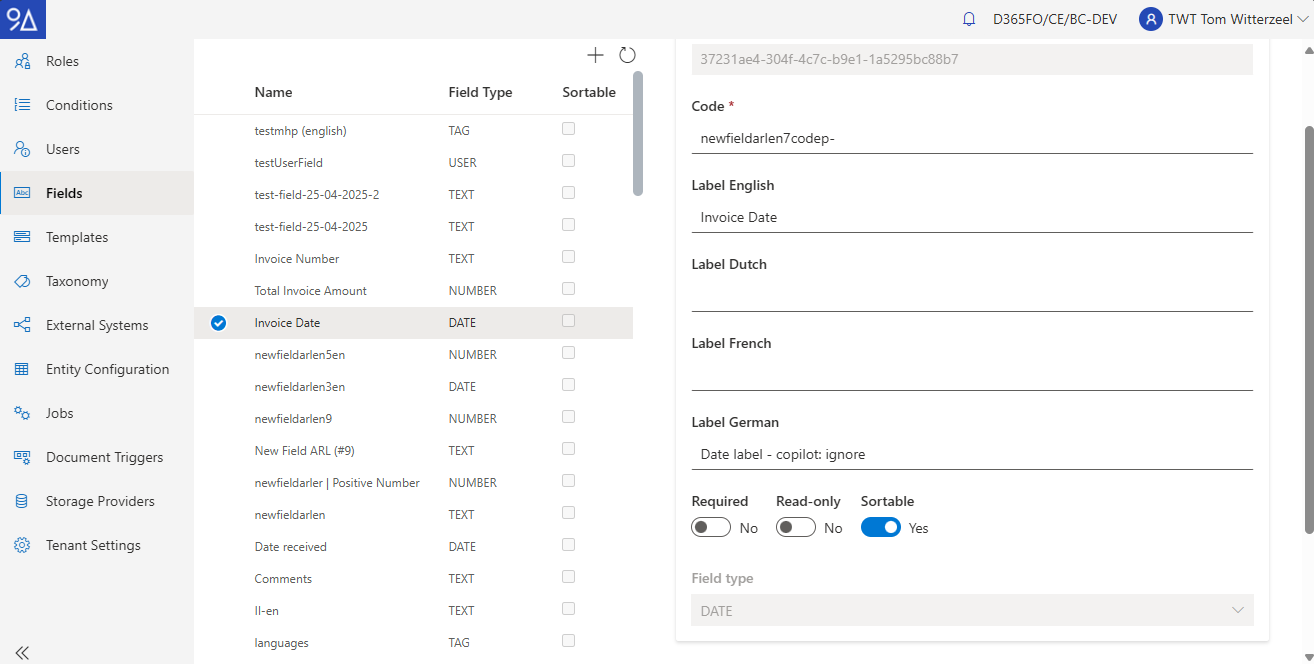Click the External Systems icon
Image resolution: width=1314 pixels, height=664 pixels.
(22, 325)
